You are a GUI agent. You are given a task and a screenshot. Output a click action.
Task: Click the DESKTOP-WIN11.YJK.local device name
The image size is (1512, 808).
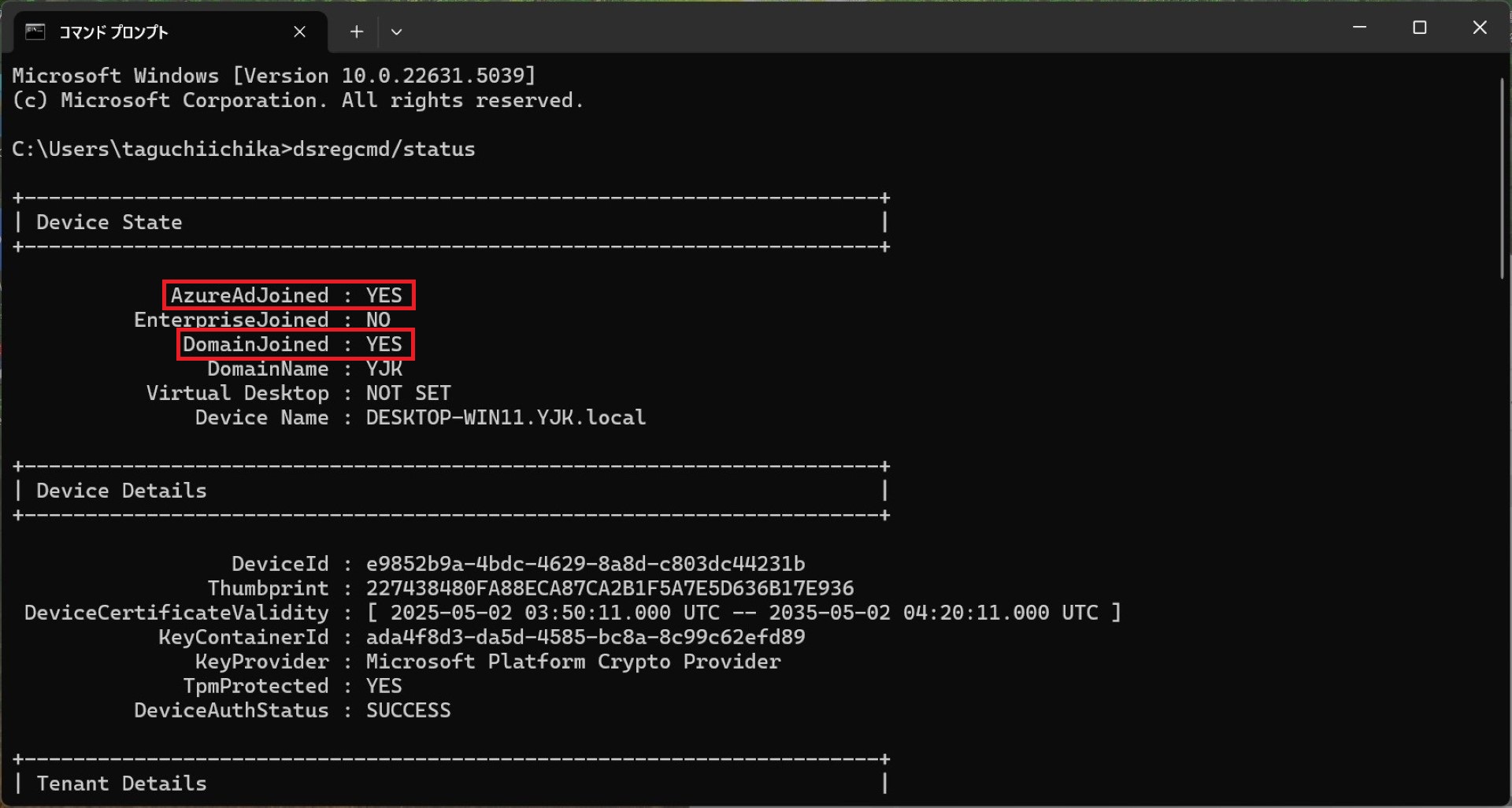tap(506, 417)
